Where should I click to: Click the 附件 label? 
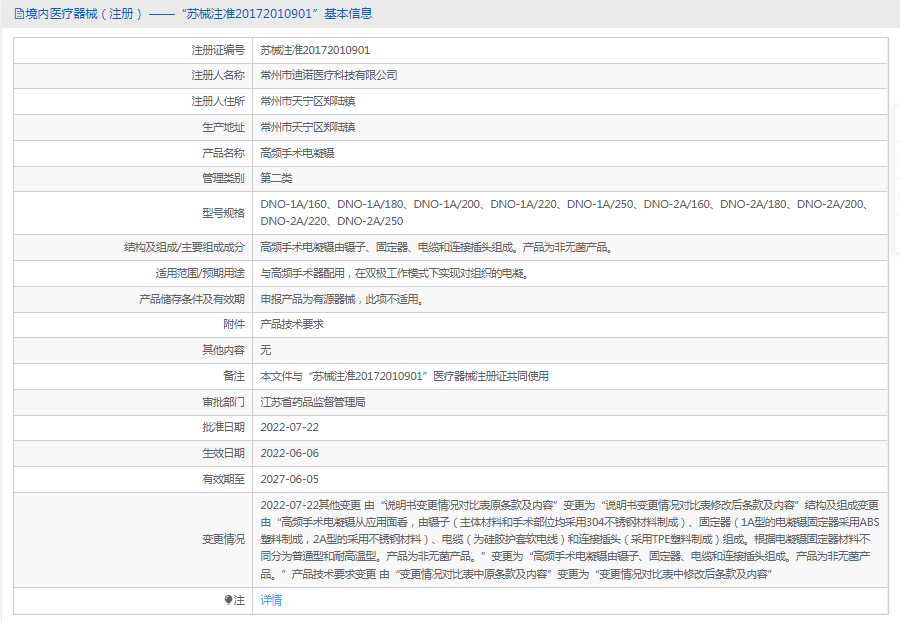[234, 324]
